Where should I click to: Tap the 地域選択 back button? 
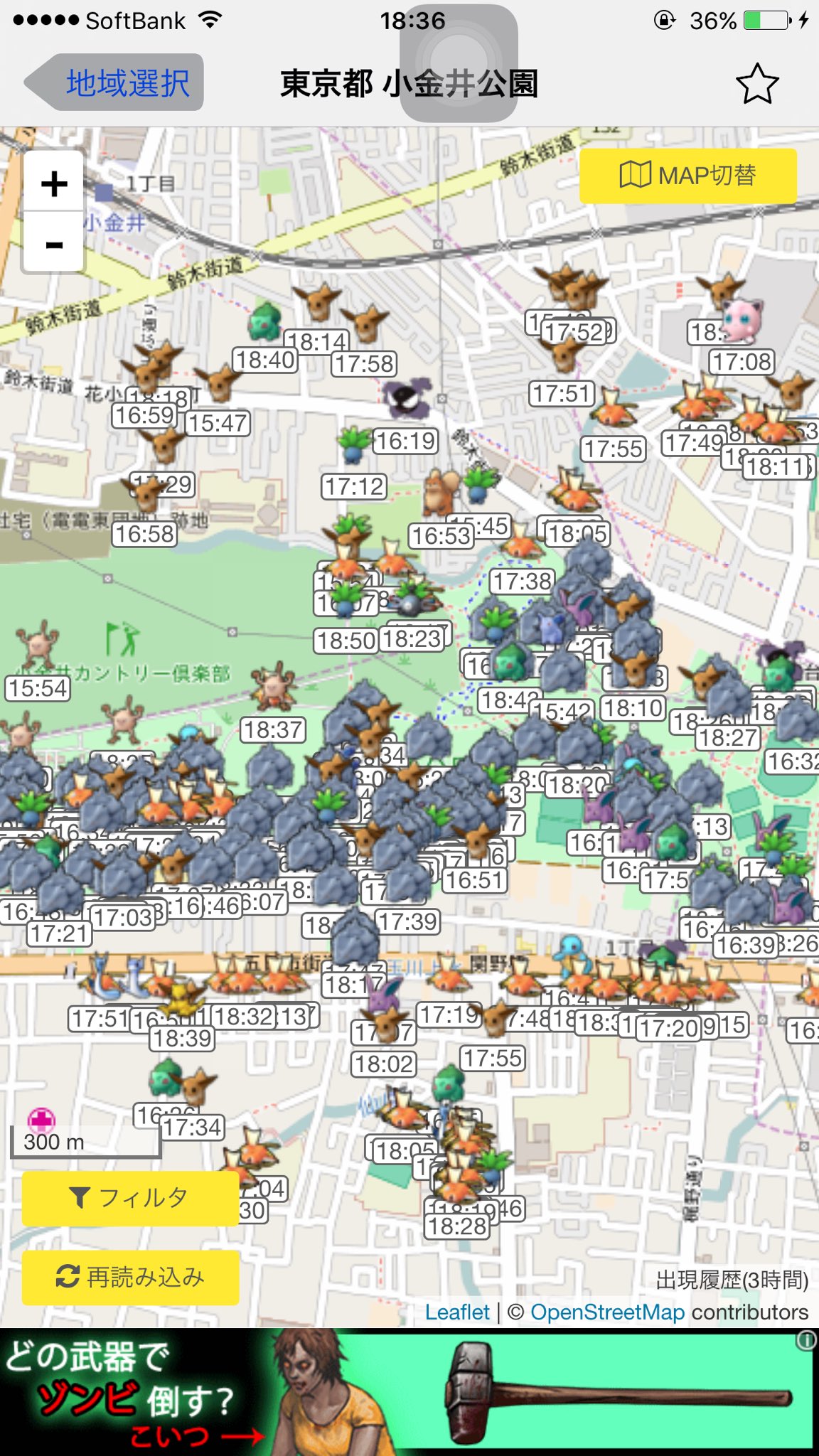tap(115, 82)
